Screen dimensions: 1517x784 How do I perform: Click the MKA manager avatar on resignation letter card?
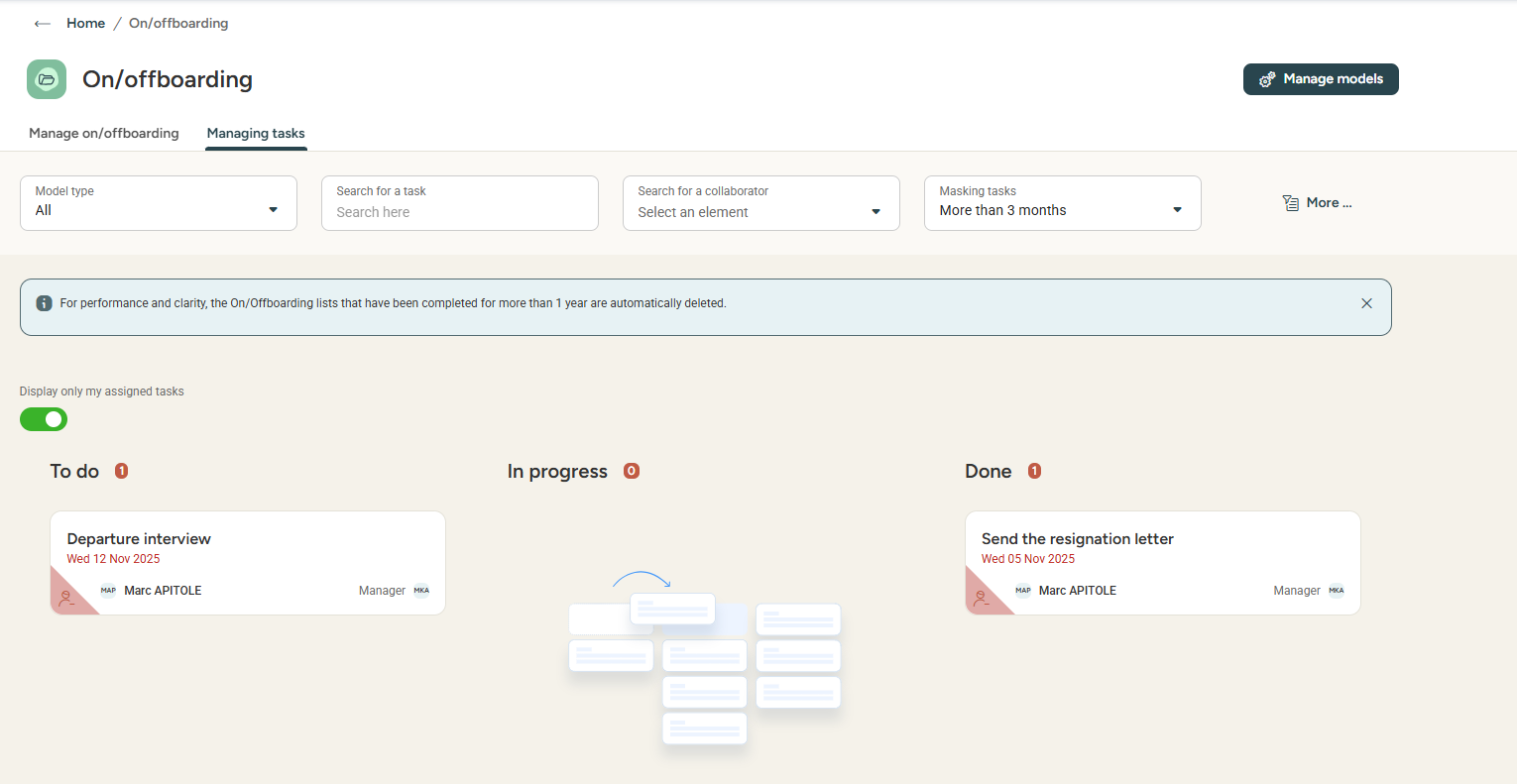1337,591
